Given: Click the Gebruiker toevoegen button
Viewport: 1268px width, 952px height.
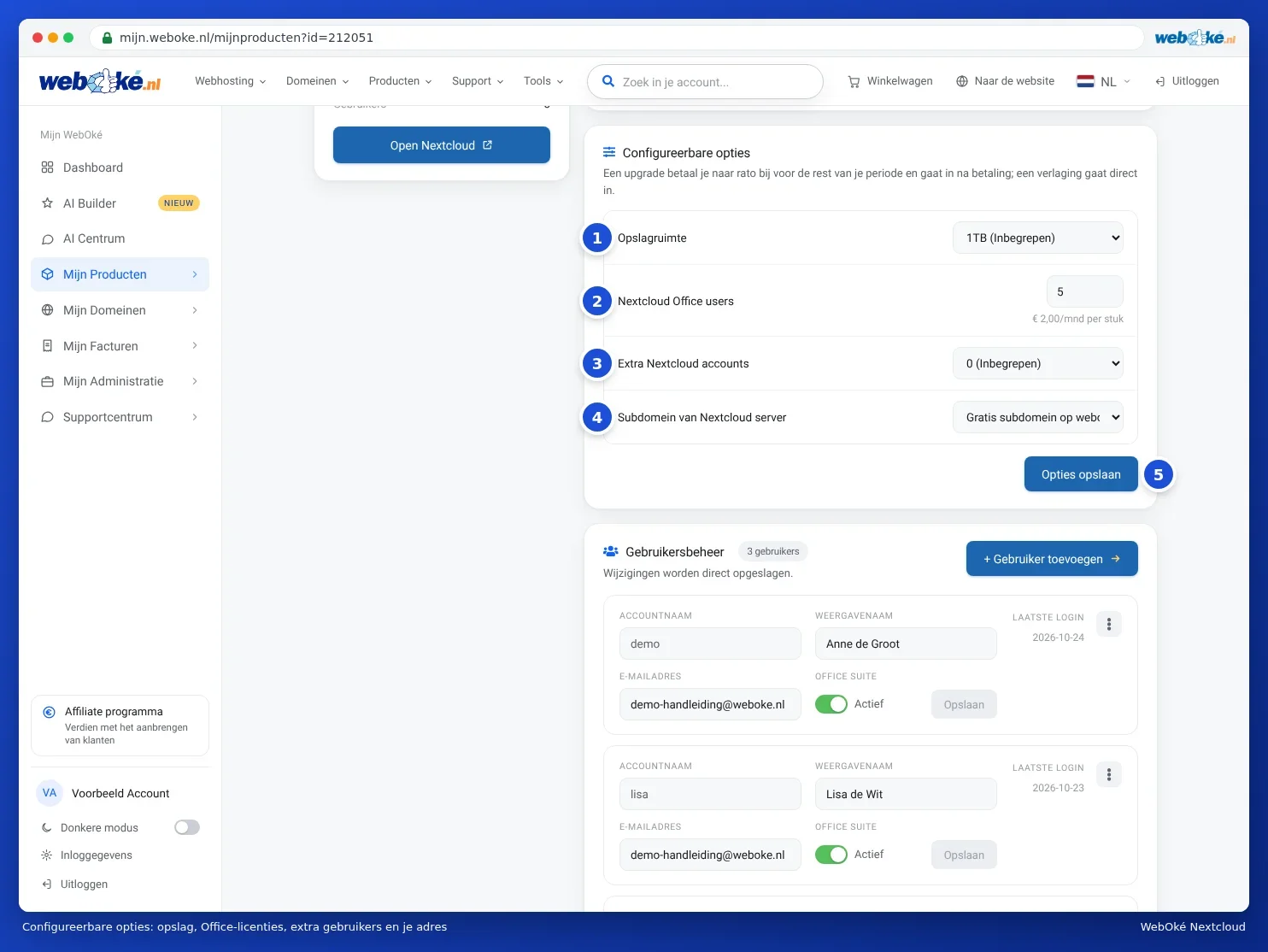Looking at the screenshot, I should click(x=1052, y=559).
